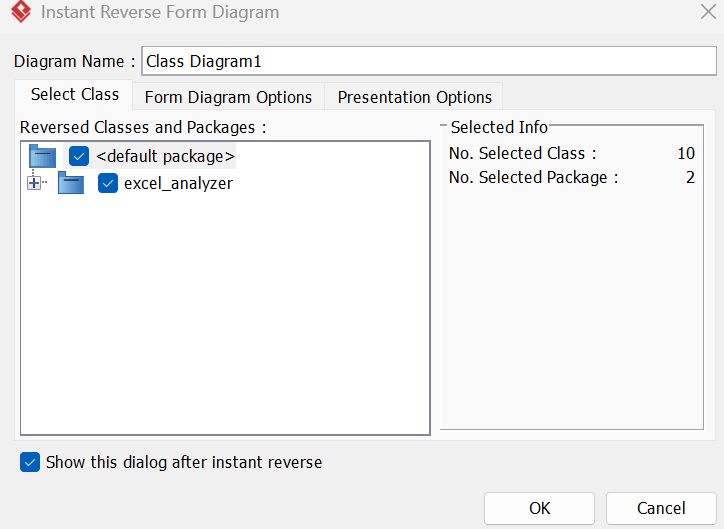Viewport: 724px width, 529px height.
Task: Click the Show this dialog label text
Action: 184,462
